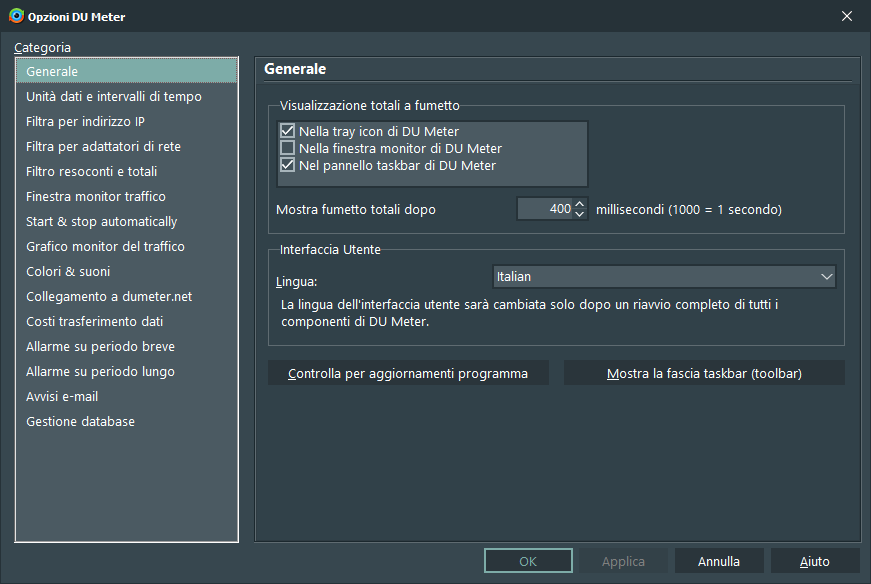Viewport: 871px width, 584px height.
Task: Select Colori & suoni category
Action: (x=127, y=271)
